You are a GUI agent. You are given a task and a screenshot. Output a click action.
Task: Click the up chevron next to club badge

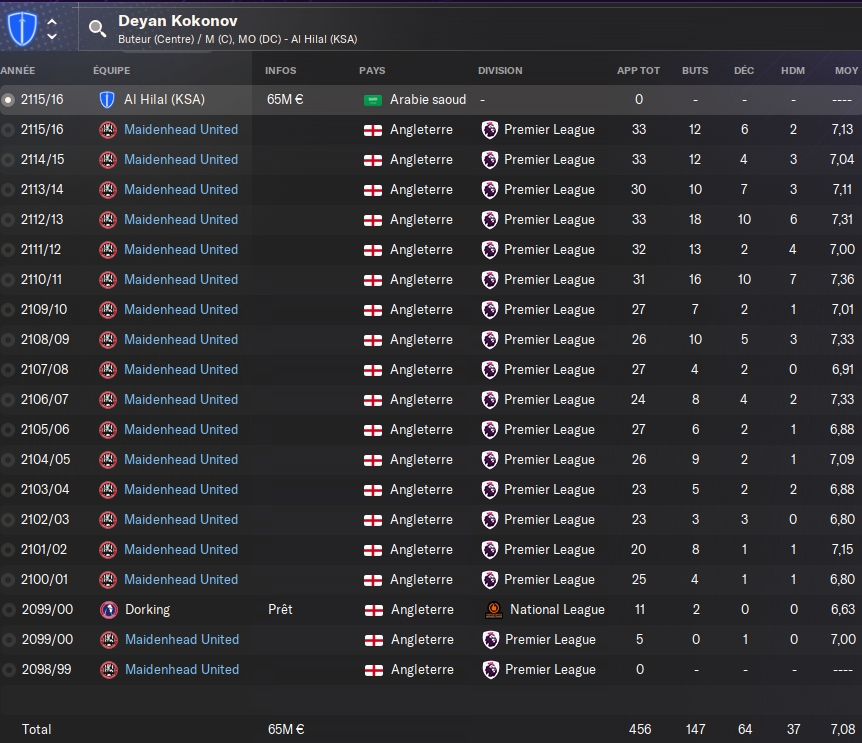(x=52, y=21)
